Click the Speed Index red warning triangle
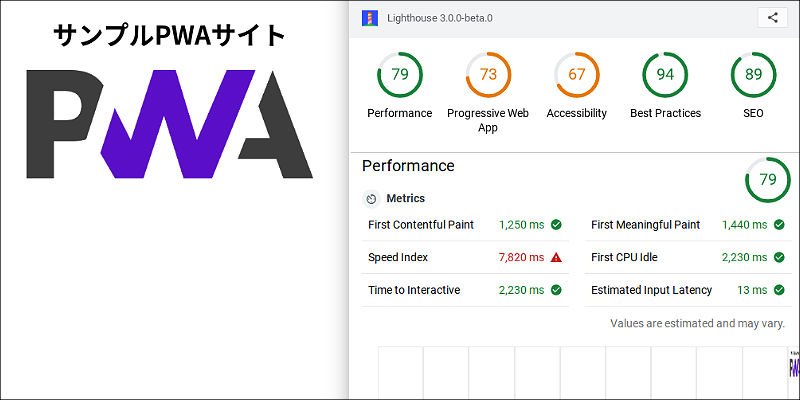 point(556,257)
